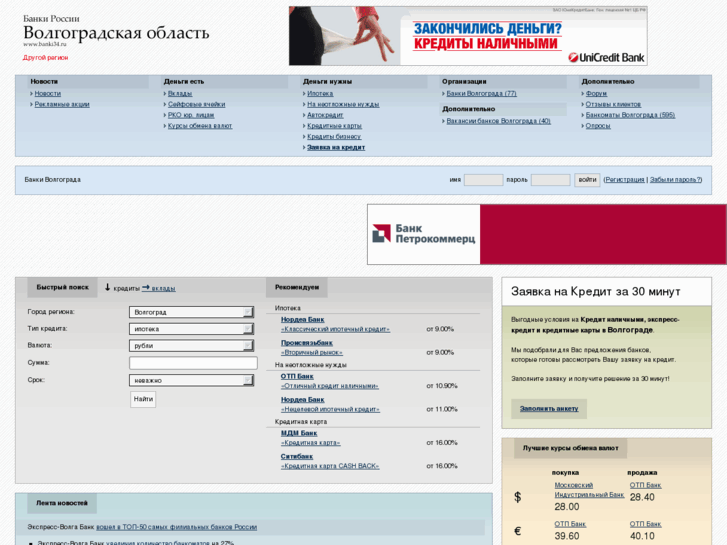Go to Вклады section
This screenshot has width=727, height=545.
pos(180,94)
